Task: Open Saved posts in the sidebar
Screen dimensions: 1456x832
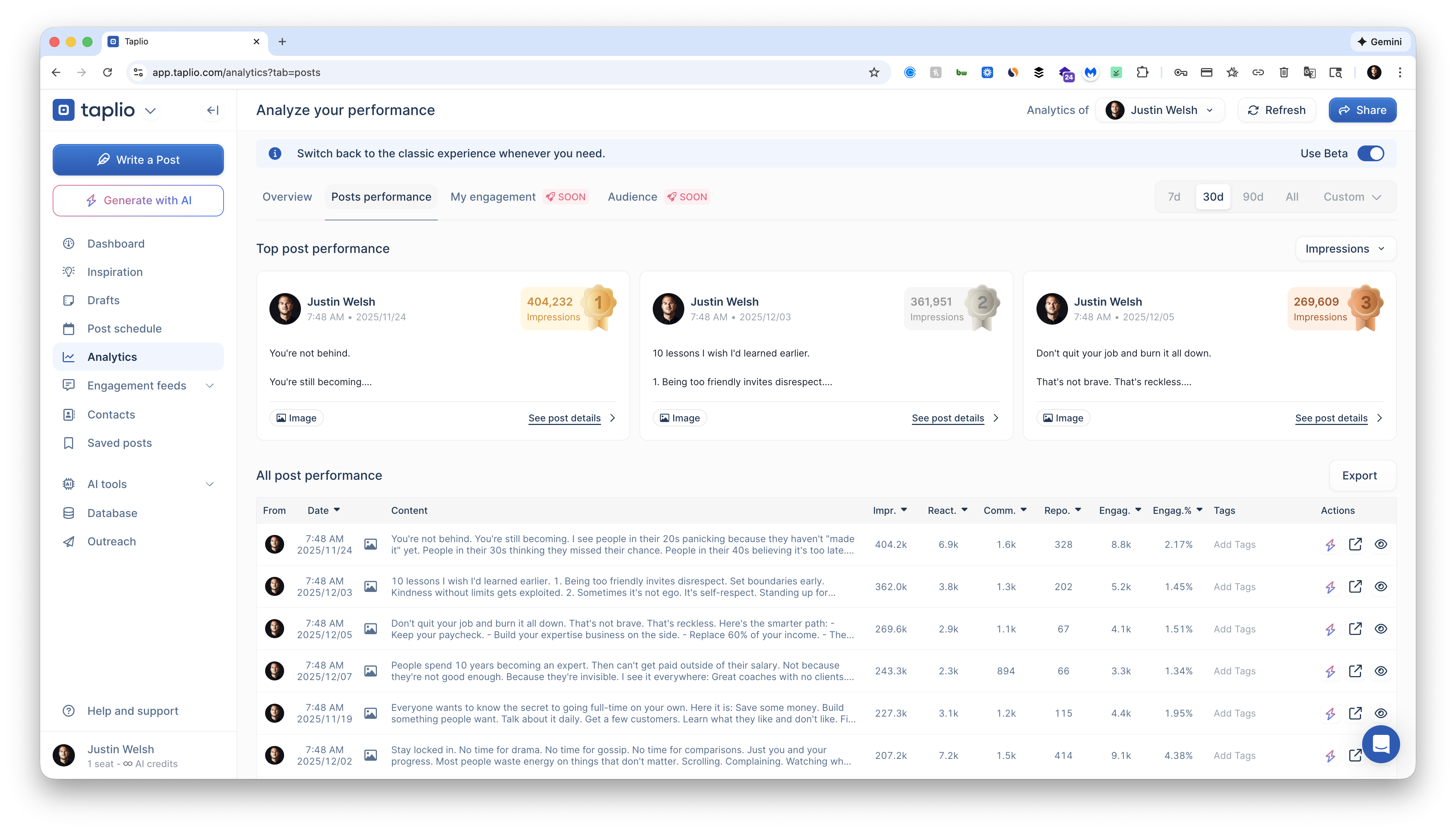Action: [x=119, y=443]
